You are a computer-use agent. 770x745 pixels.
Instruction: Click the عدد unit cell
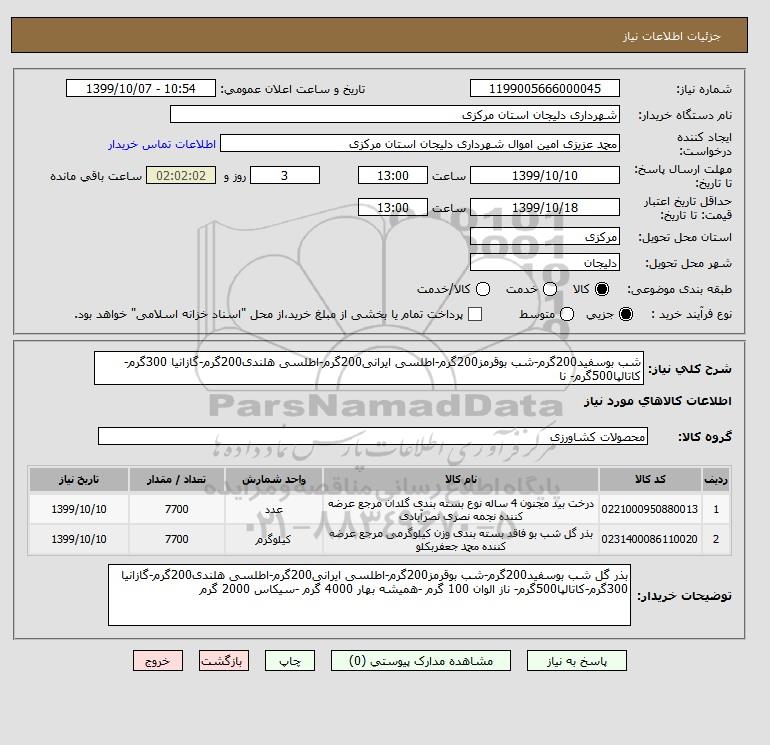tap(274, 510)
